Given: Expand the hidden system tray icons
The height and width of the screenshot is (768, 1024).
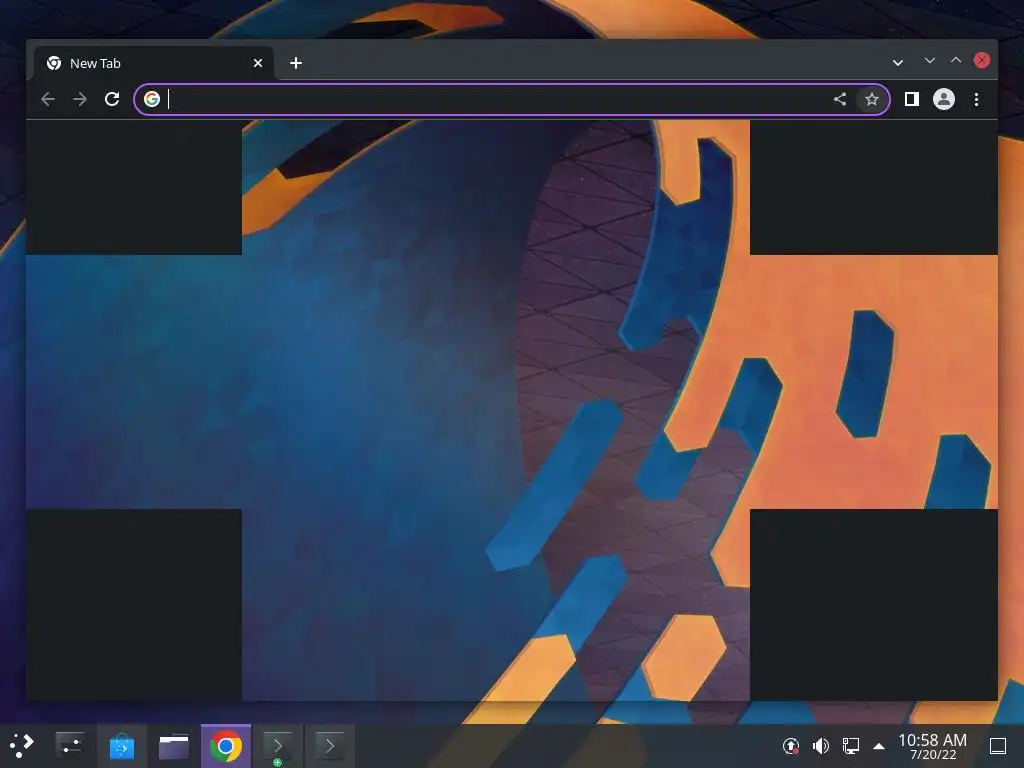Looking at the screenshot, I should [x=879, y=746].
